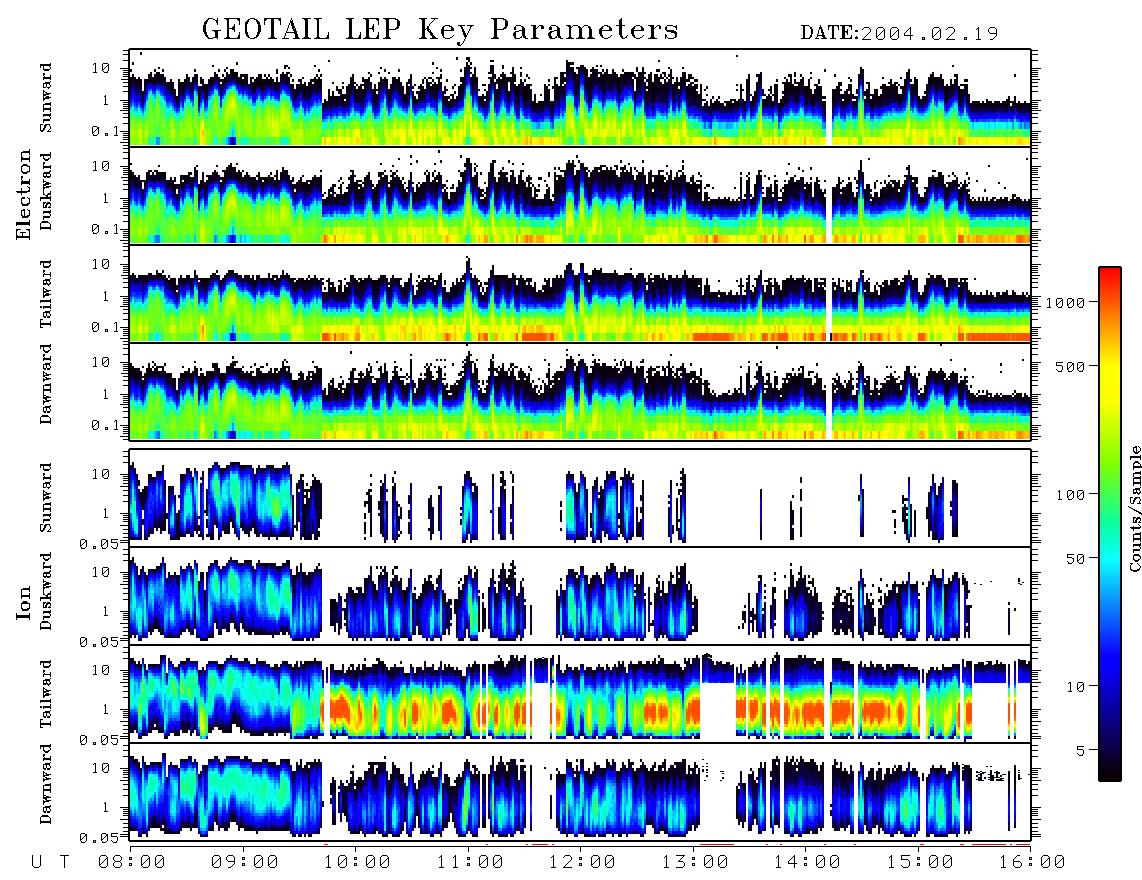Select the Ion Tailward panel label
1142x880 pixels.
coord(46,694)
